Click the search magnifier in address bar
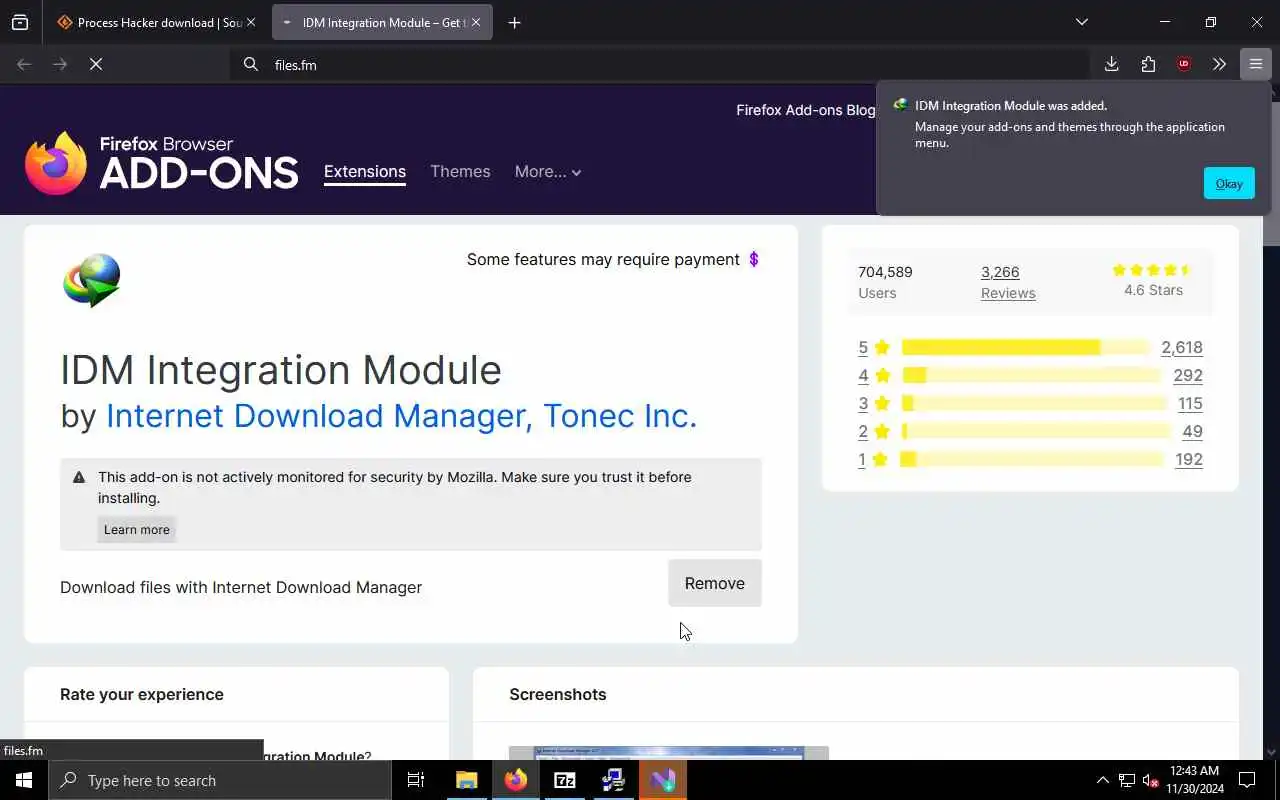This screenshot has width=1280, height=800. click(250, 64)
